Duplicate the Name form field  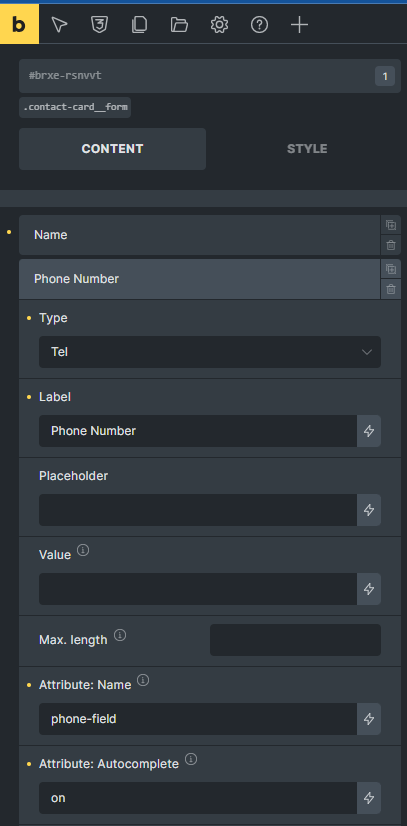[x=391, y=225]
